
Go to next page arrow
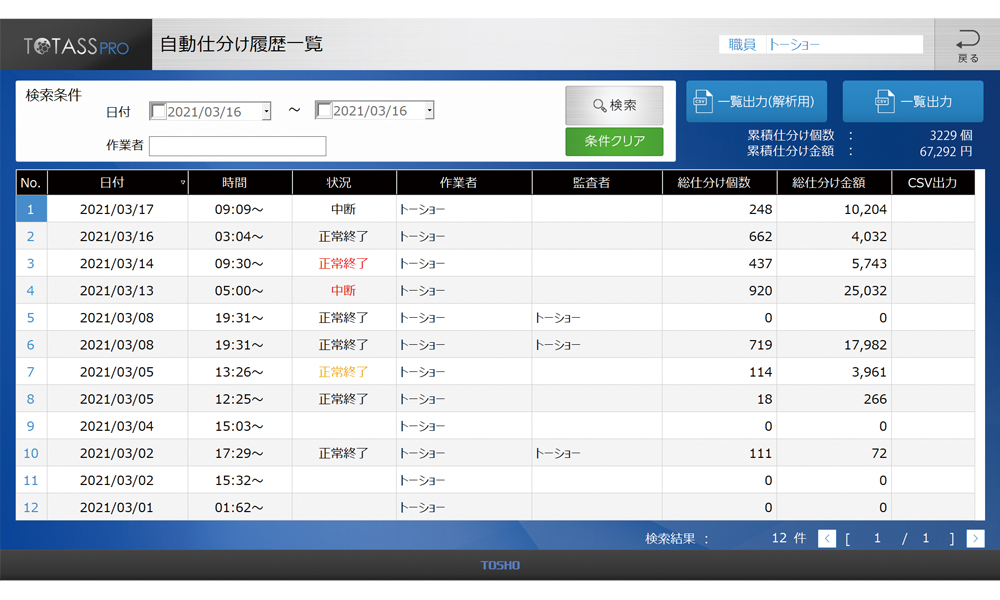[x=975, y=539]
